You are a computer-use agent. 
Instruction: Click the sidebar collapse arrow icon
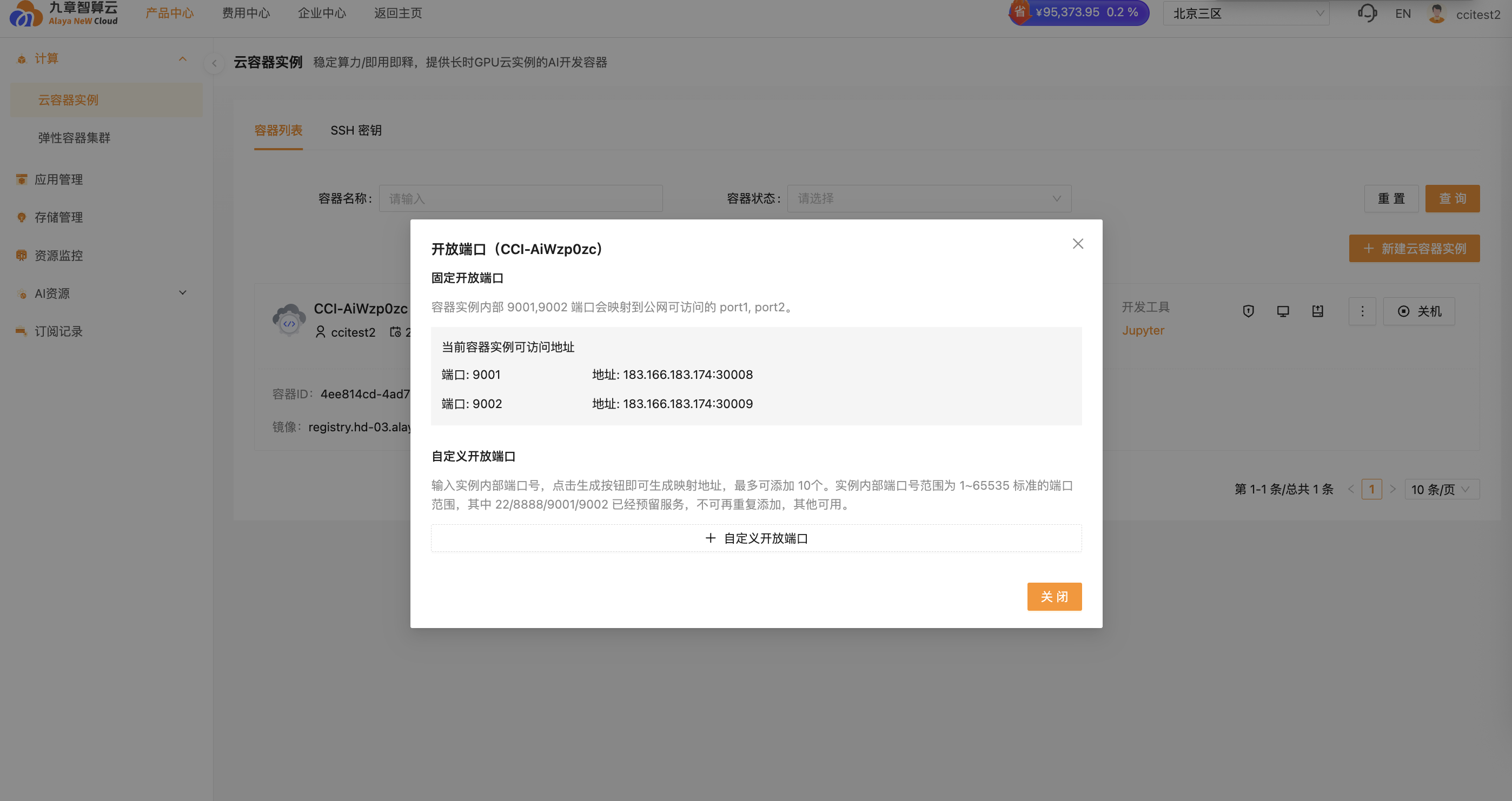pyautogui.click(x=214, y=63)
